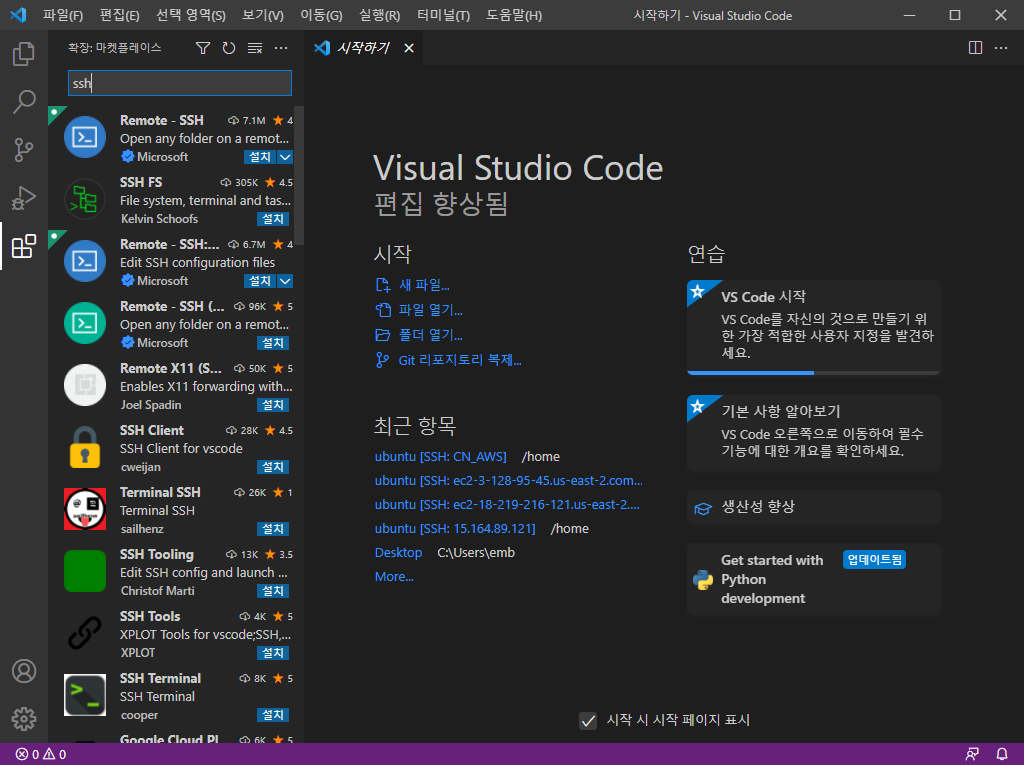Click the More... recent items link
This screenshot has height=765, width=1024.
394,577
